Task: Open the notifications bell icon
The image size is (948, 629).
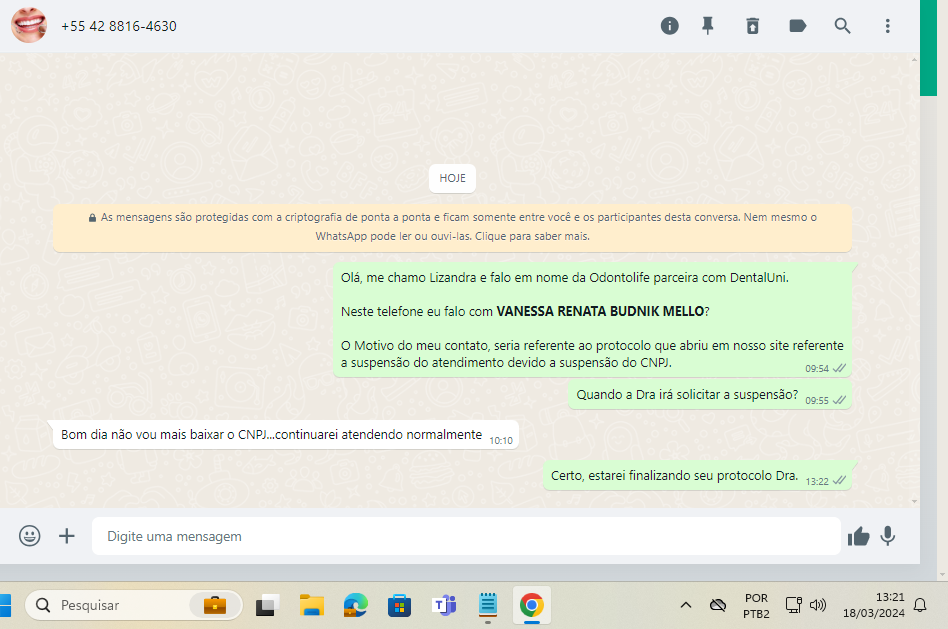Action: tap(920, 605)
